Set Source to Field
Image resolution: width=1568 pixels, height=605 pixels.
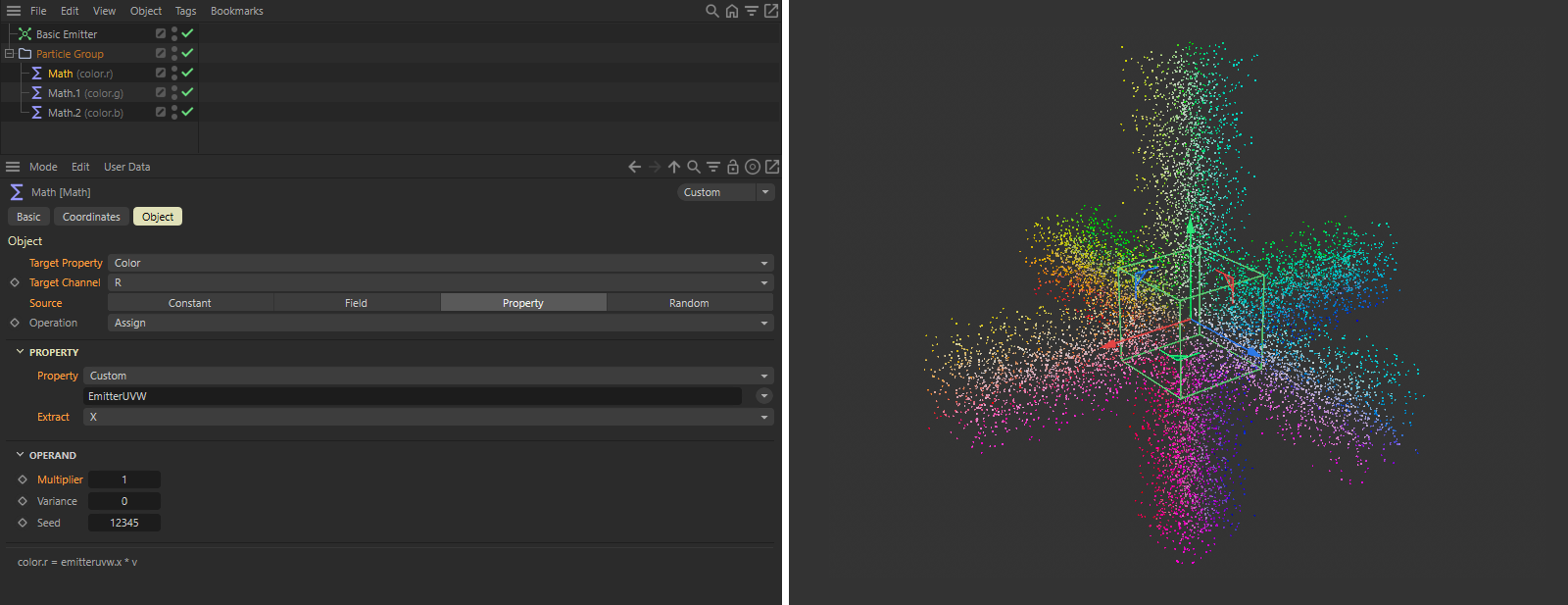357,303
